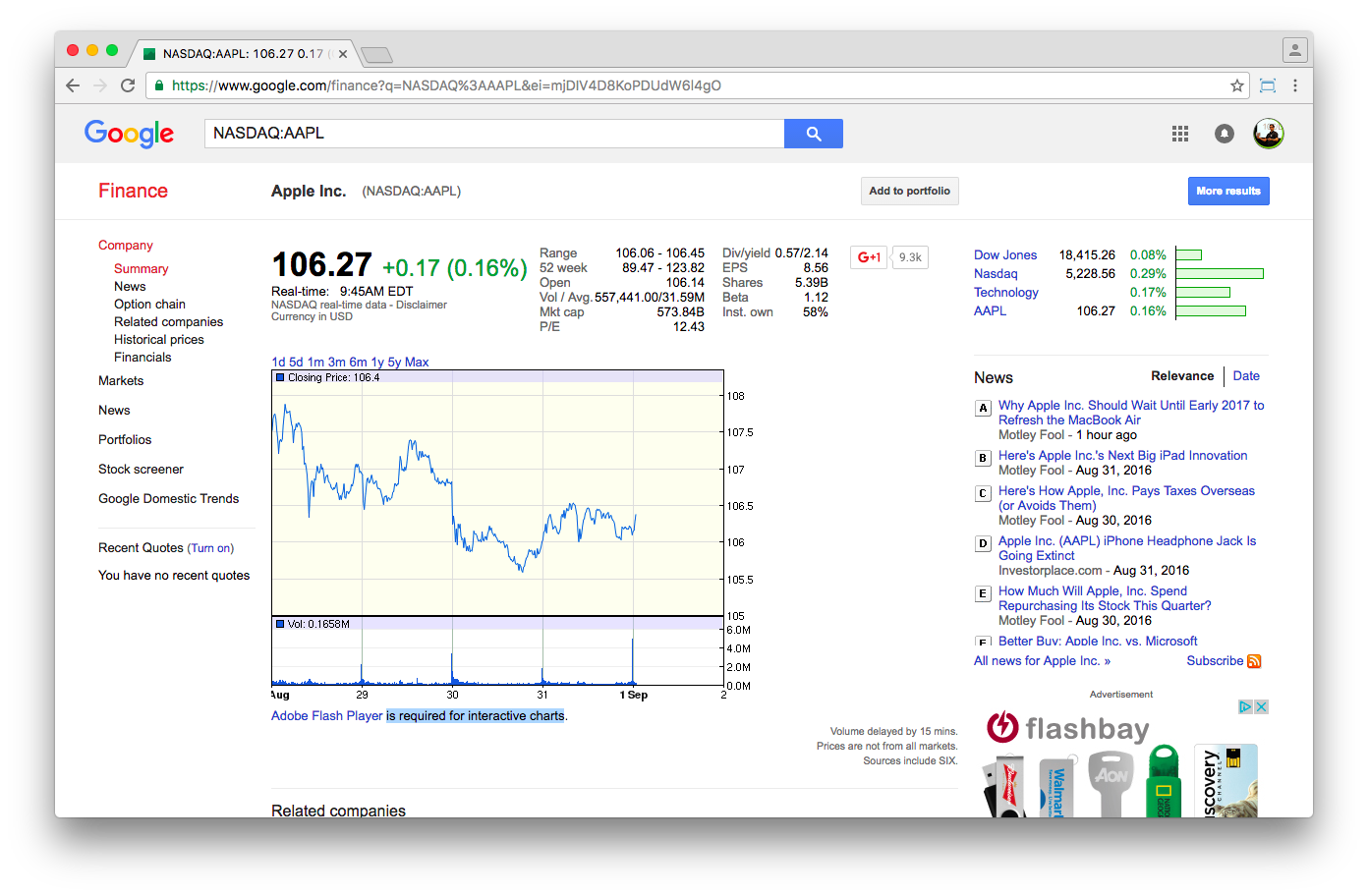Go to Portfolios section
The width and height of the screenshot is (1368, 896).
pyautogui.click(x=125, y=440)
